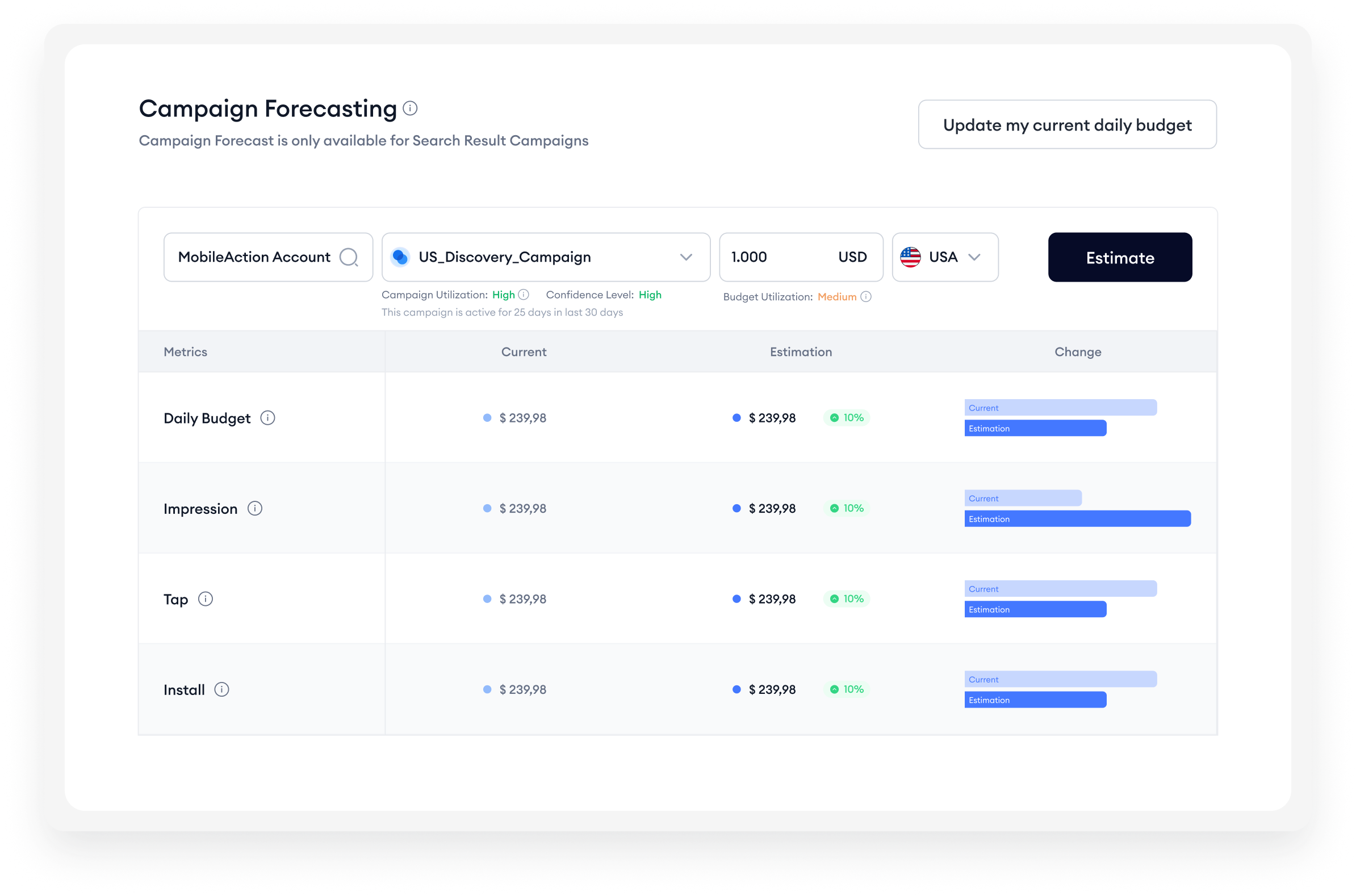This screenshot has height=896, width=1356.
Task: Click the Metrics column header
Action: coord(186,351)
